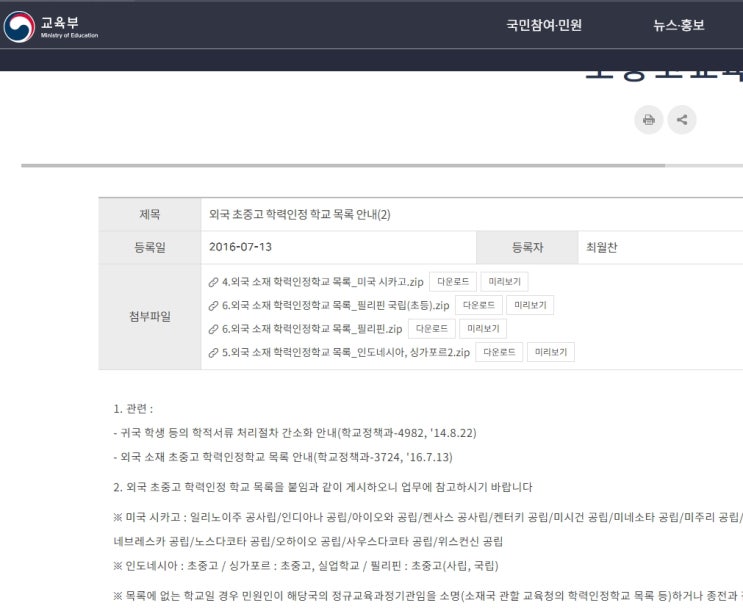Screen dimensions: 743x611
Task: Click the line starting 네브래스카 공립
Action: [x=308, y=541]
